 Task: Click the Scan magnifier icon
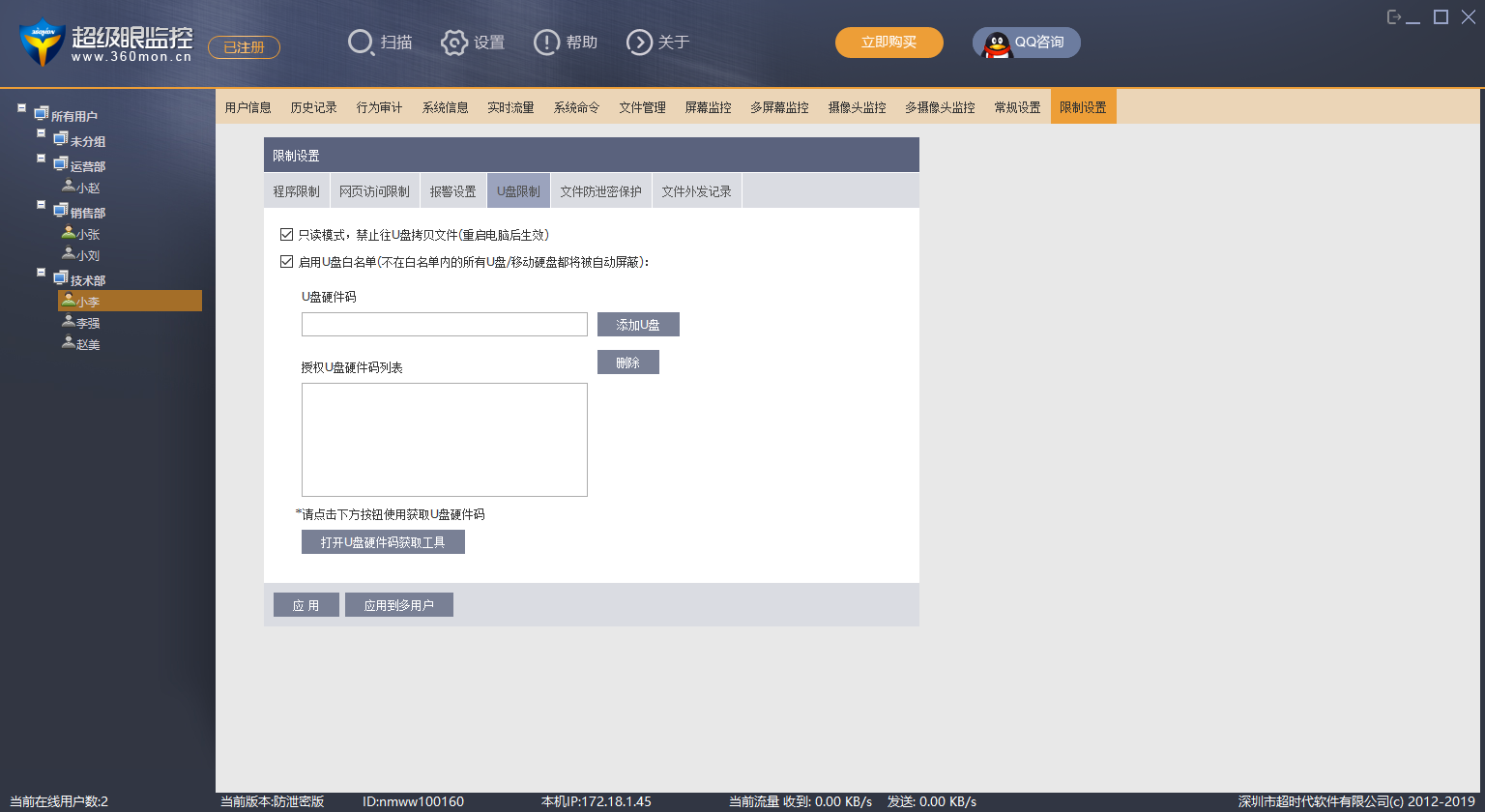(x=361, y=43)
